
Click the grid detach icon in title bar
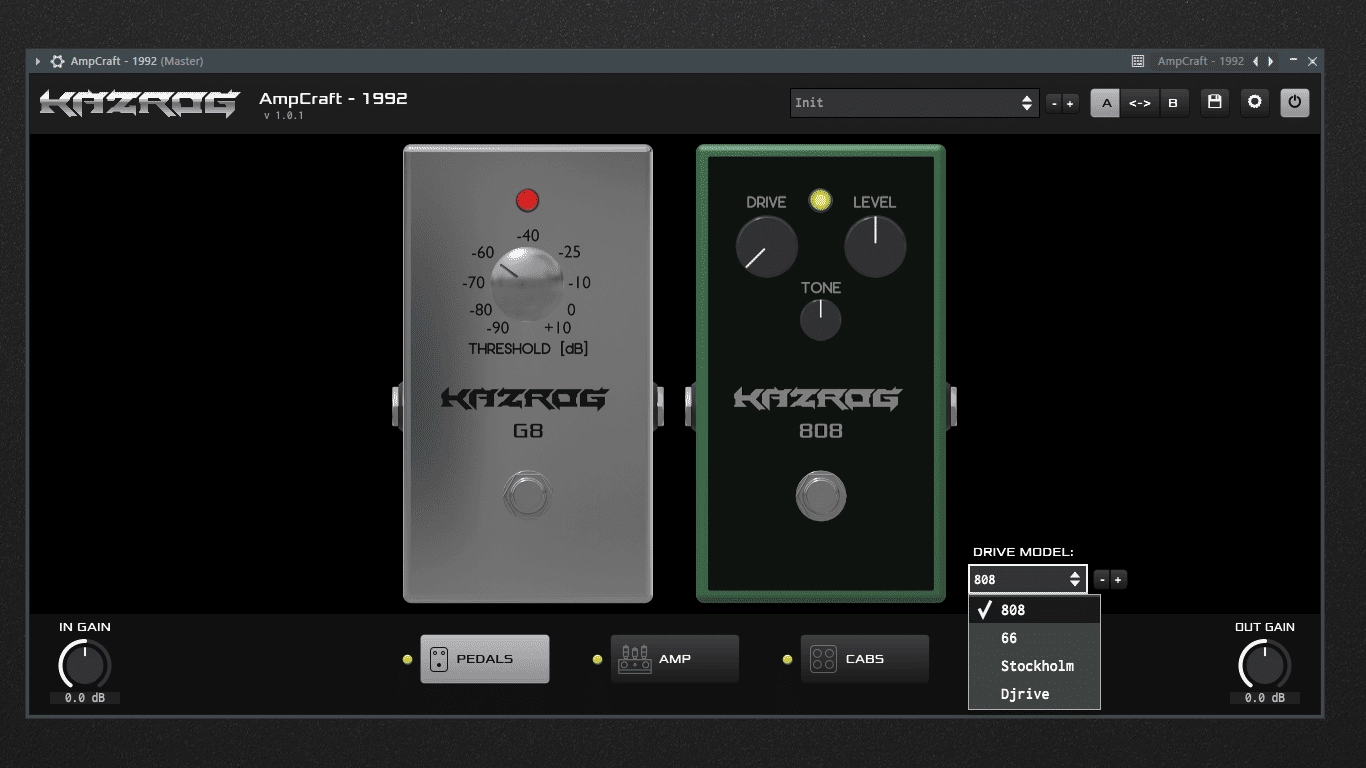(x=1138, y=61)
